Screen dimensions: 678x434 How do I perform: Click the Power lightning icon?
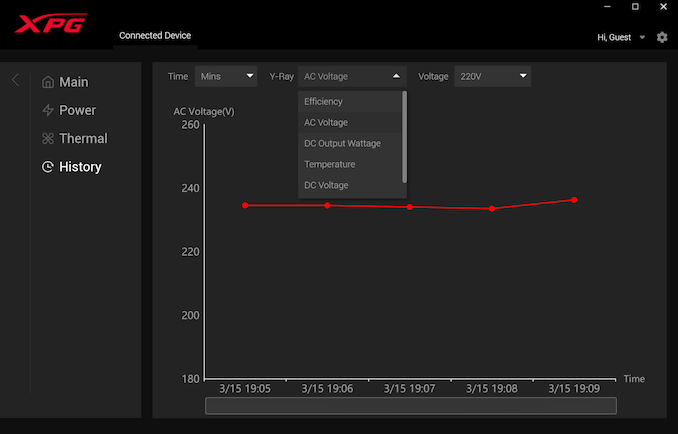(x=47, y=110)
